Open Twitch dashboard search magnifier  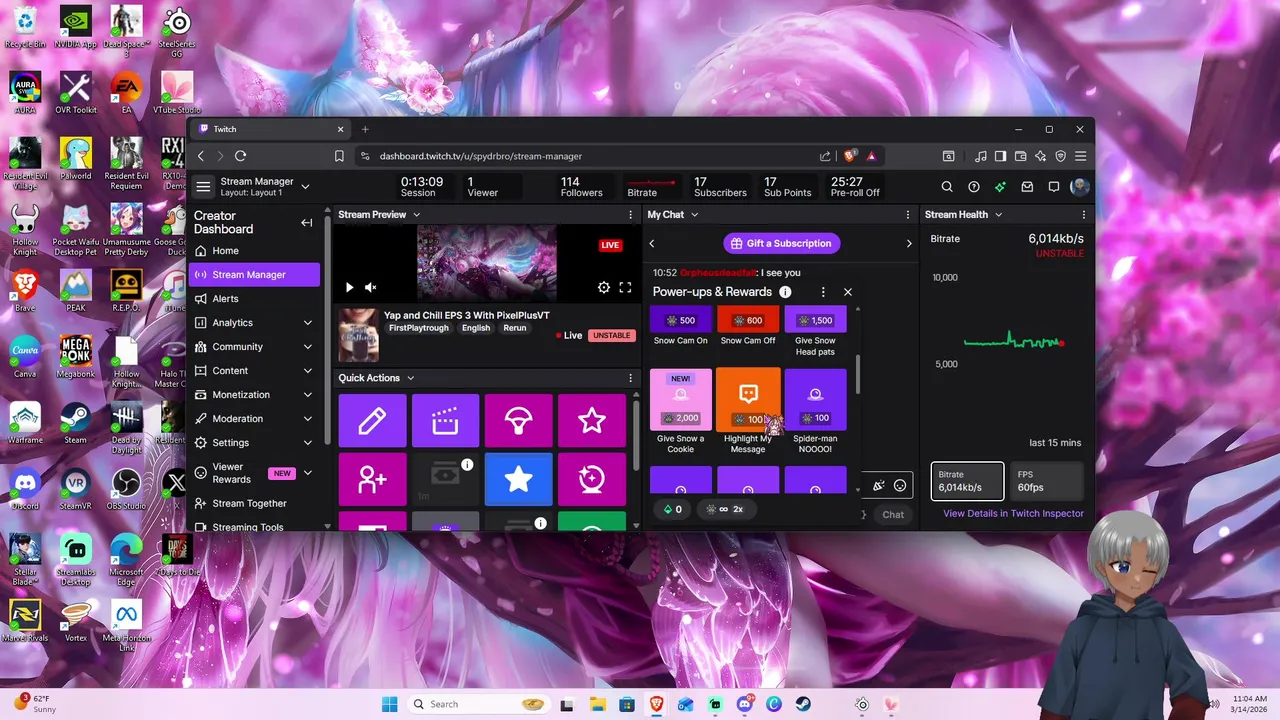tap(947, 187)
